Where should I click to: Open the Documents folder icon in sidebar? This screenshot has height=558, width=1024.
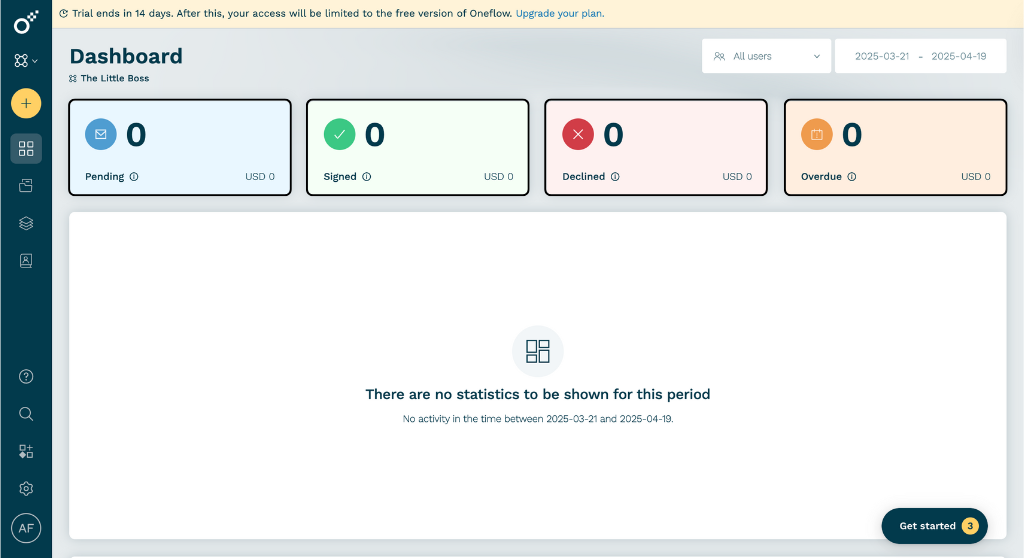[x=26, y=186]
